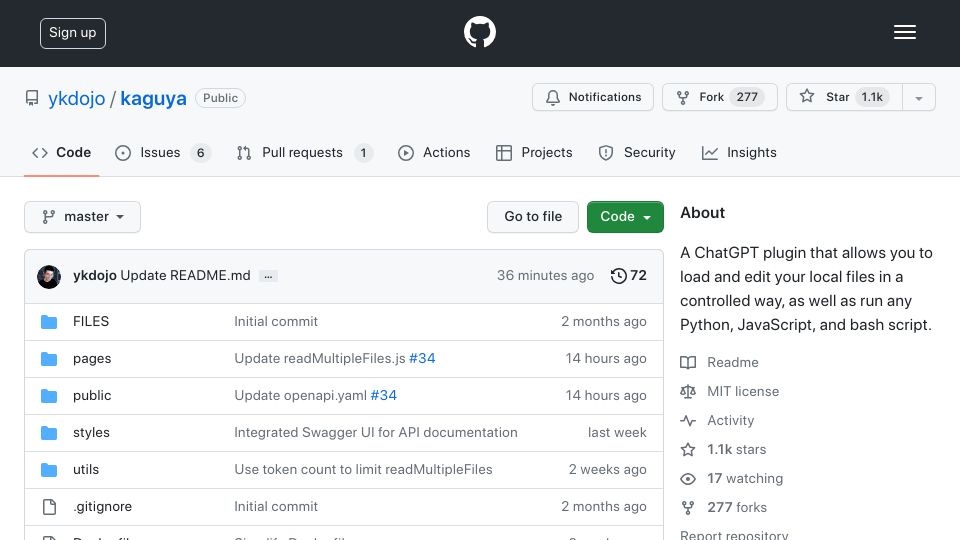Open the Pull requests tab
The width and height of the screenshot is (960, 540).
(x=304, y=152)
